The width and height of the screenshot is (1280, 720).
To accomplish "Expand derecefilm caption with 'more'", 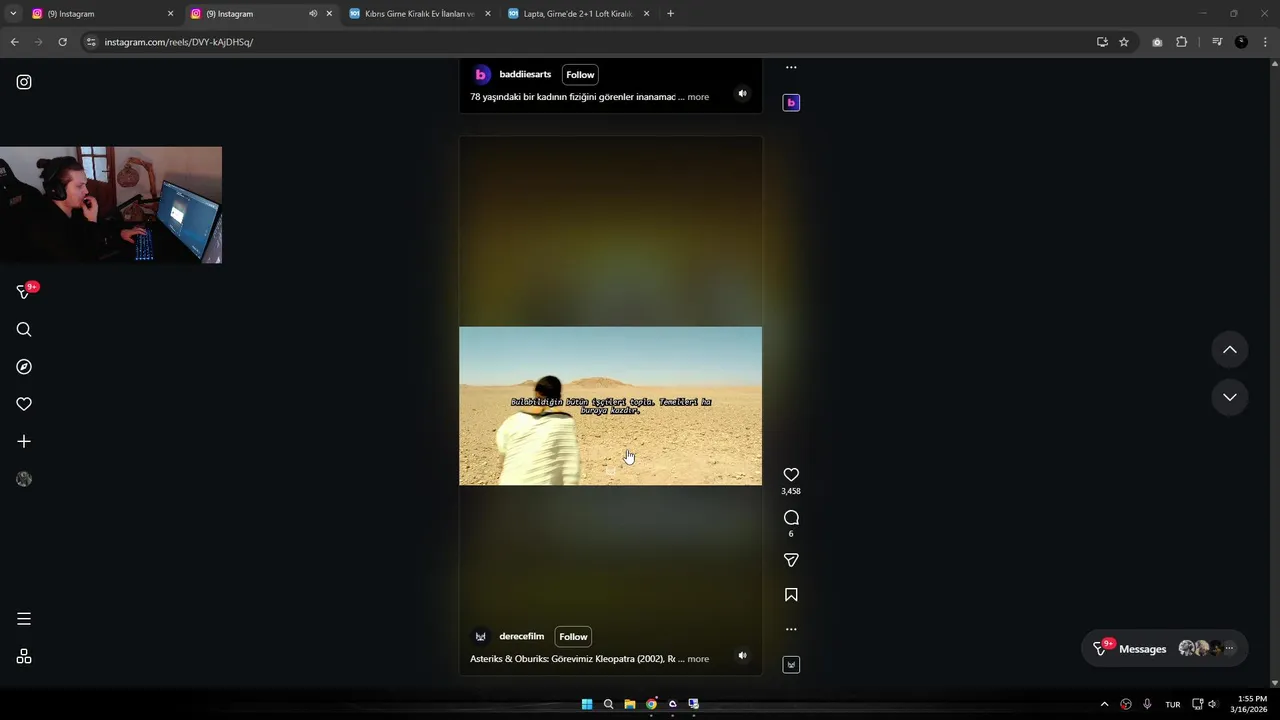I will (698, 659).
